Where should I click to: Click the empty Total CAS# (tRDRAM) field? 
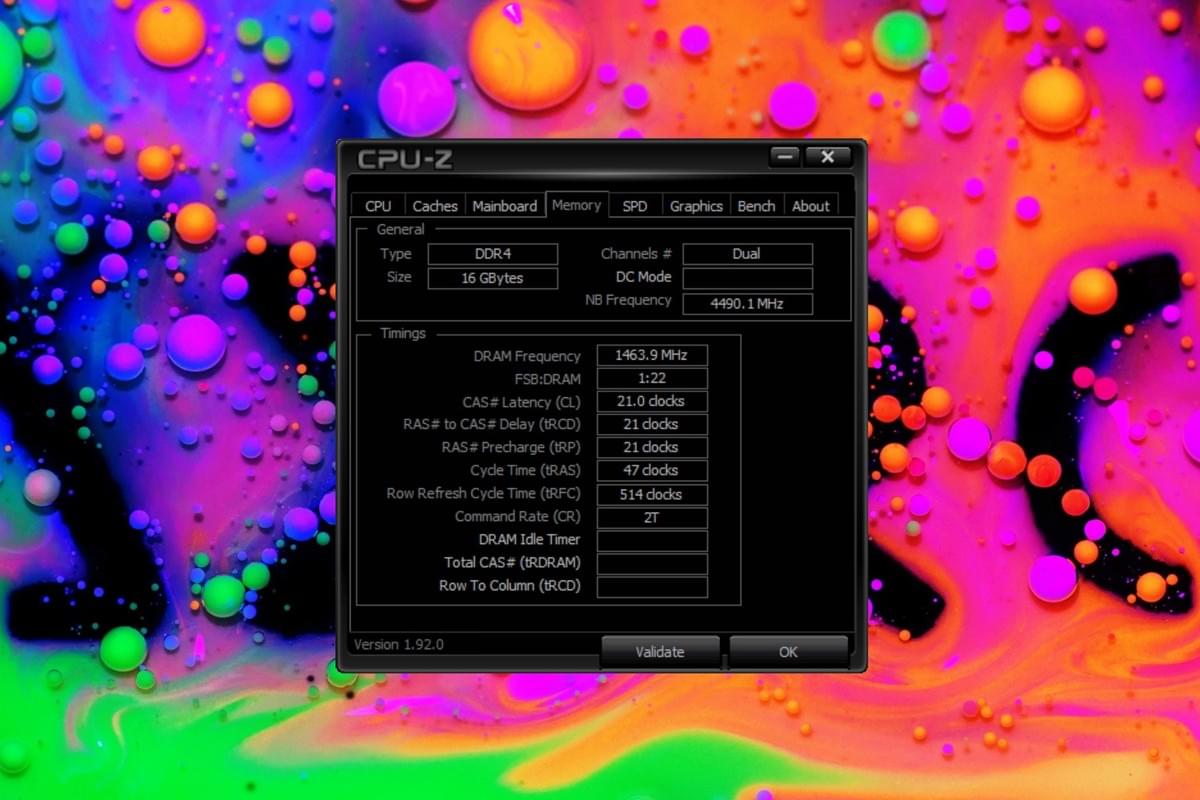point(652,563)
